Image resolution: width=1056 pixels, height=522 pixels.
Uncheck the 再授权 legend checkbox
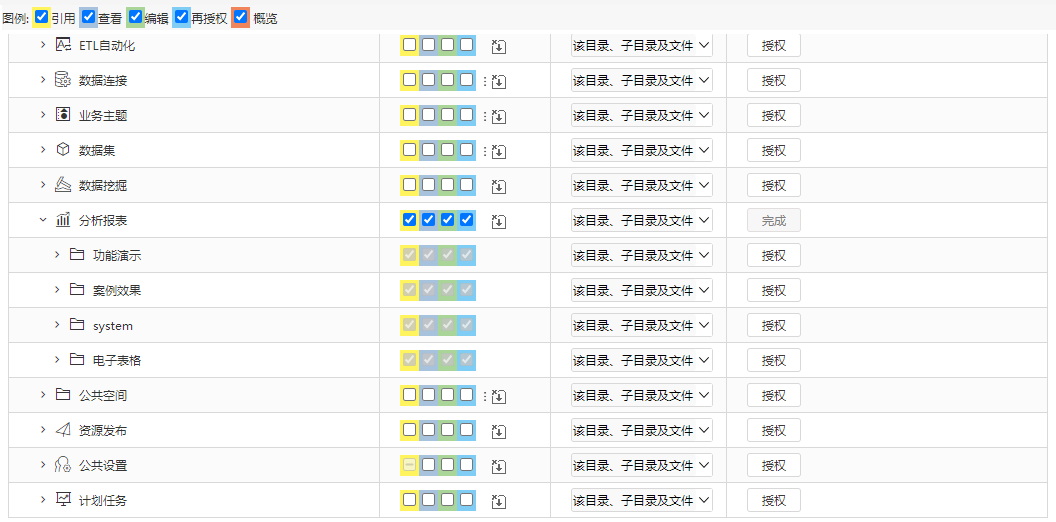pos(182,17)
